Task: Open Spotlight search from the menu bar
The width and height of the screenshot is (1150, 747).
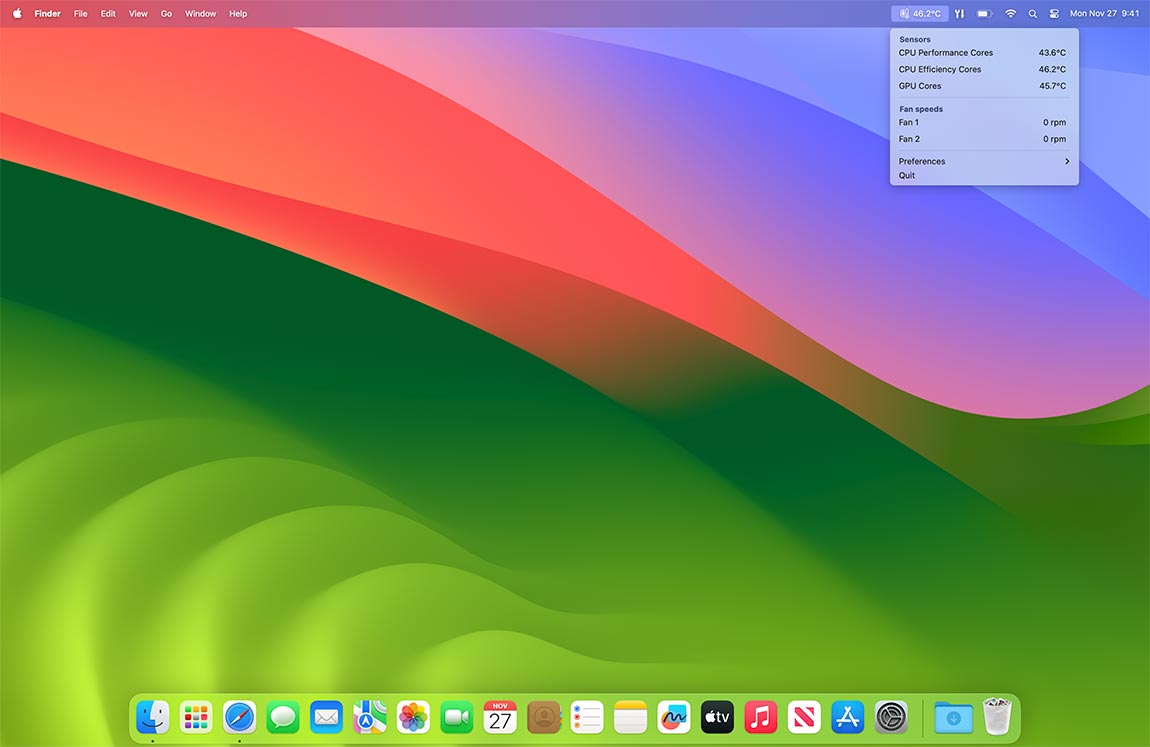Action: (x=1032, y=13)
